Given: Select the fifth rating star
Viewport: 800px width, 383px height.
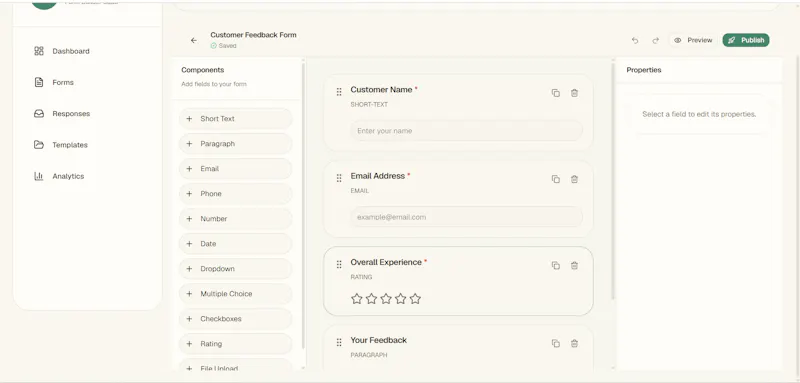Looking at the screenshot, I should click(415, 299).
